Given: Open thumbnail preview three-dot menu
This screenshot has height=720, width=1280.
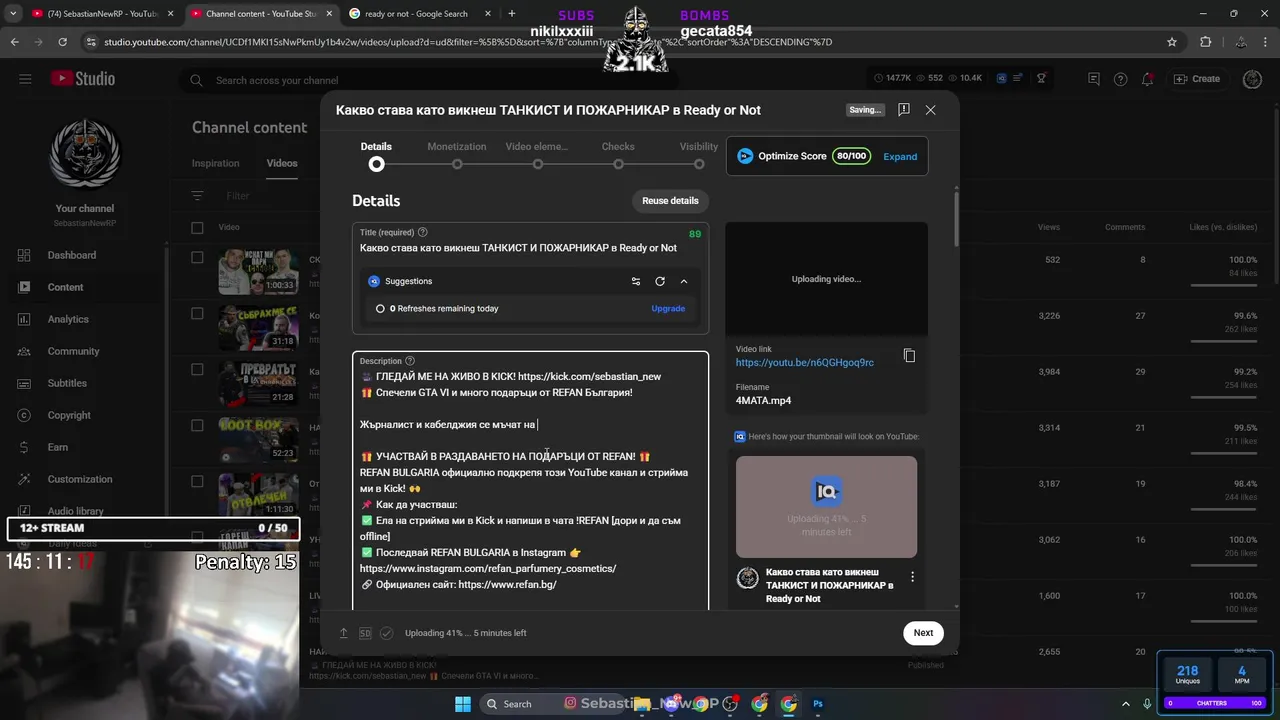Looking at the screenshot, I should (x=912, y=577).
